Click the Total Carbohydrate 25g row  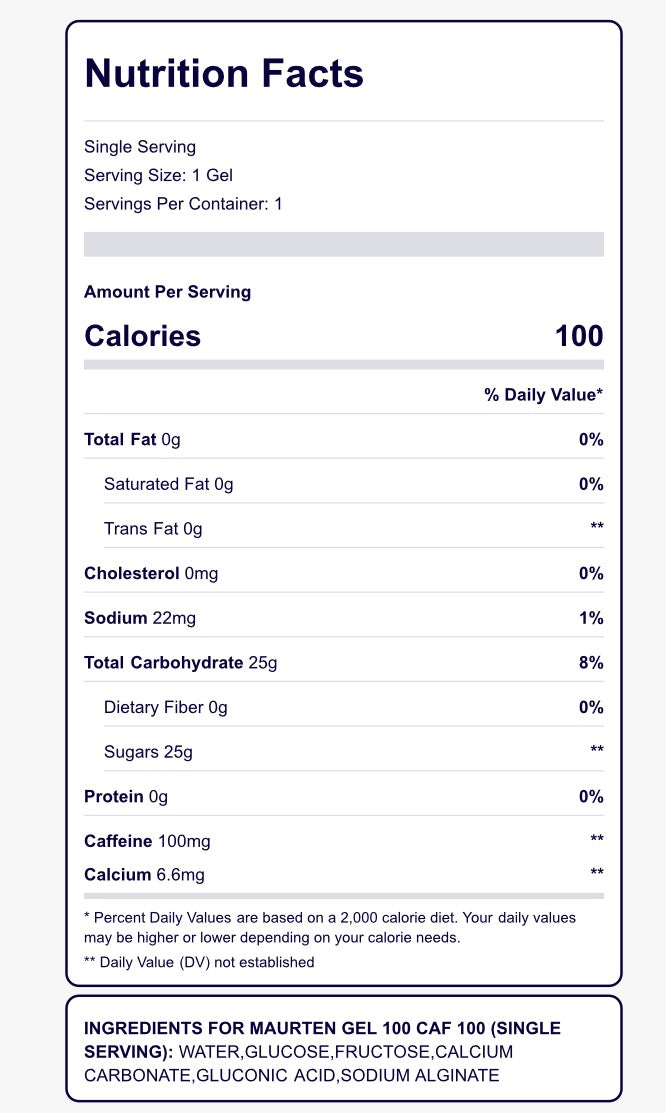(344, 663)
